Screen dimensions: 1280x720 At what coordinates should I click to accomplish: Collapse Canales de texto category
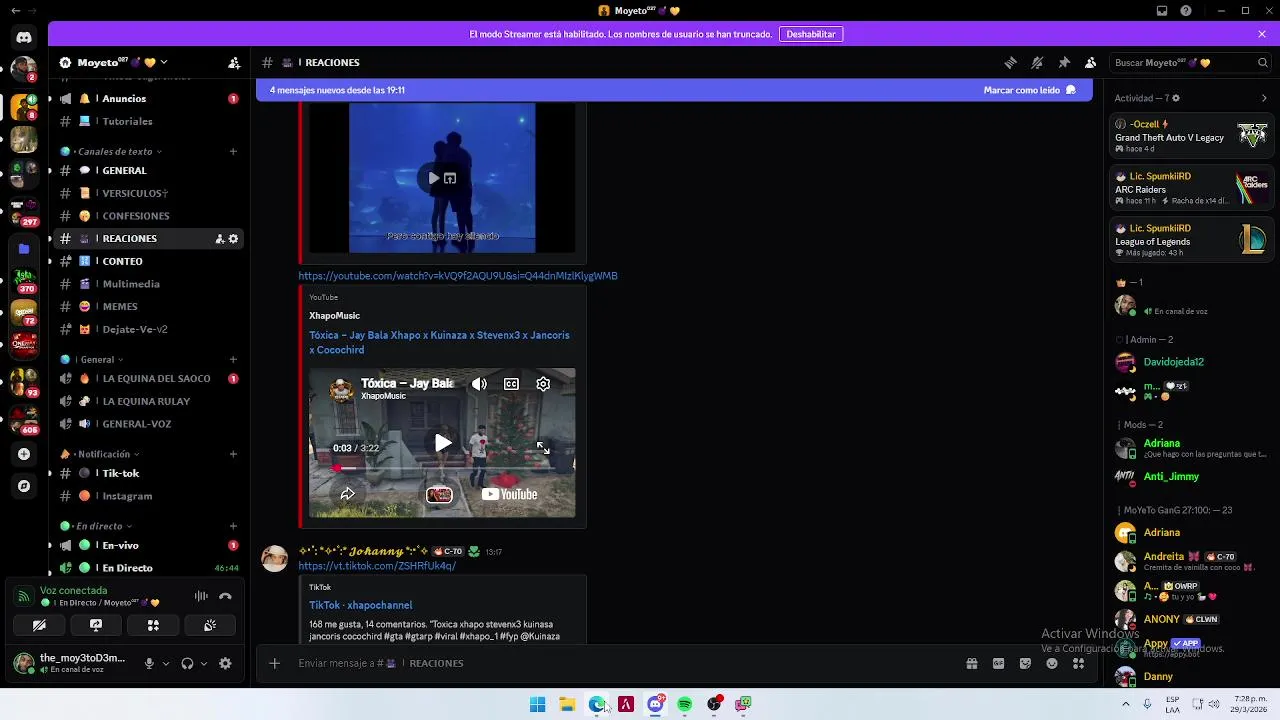(111, 151)
